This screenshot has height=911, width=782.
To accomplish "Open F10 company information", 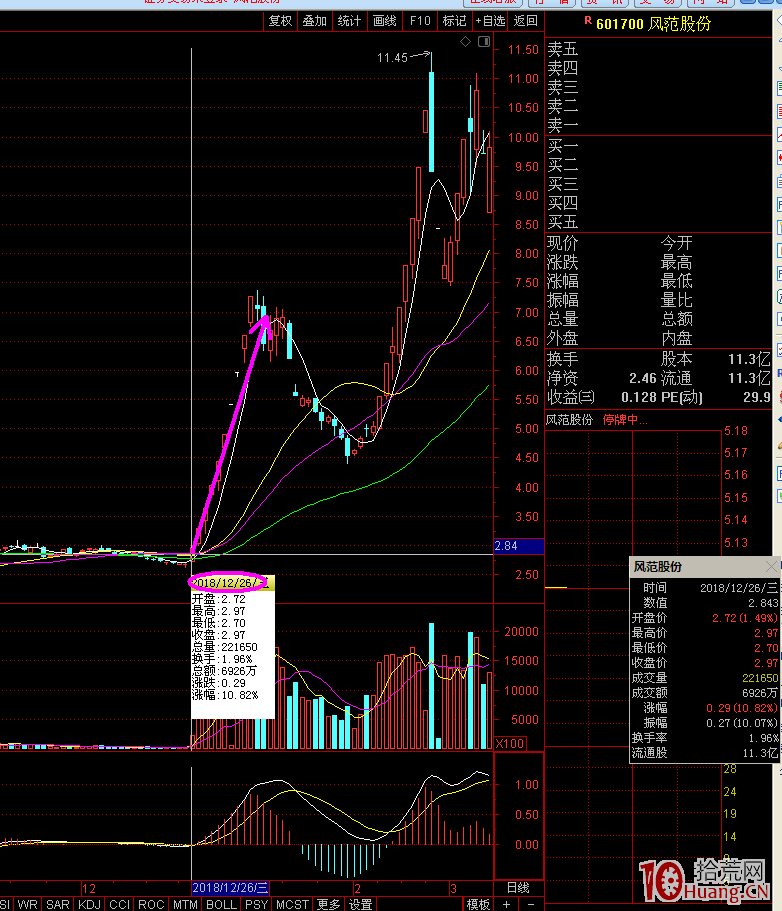I will coord(420,21).
